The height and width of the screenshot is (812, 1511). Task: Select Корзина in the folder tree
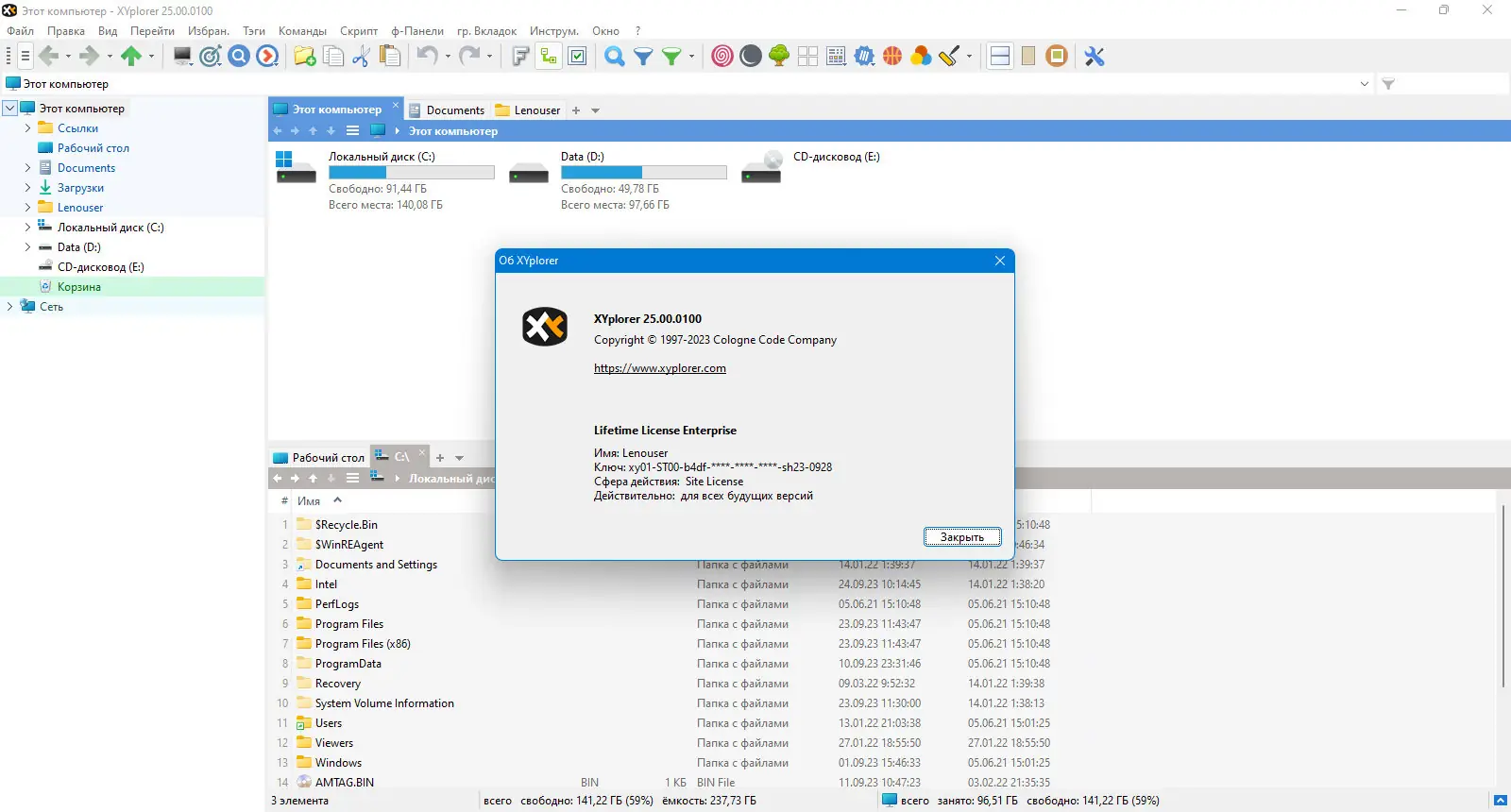click(x=79, y=287)
